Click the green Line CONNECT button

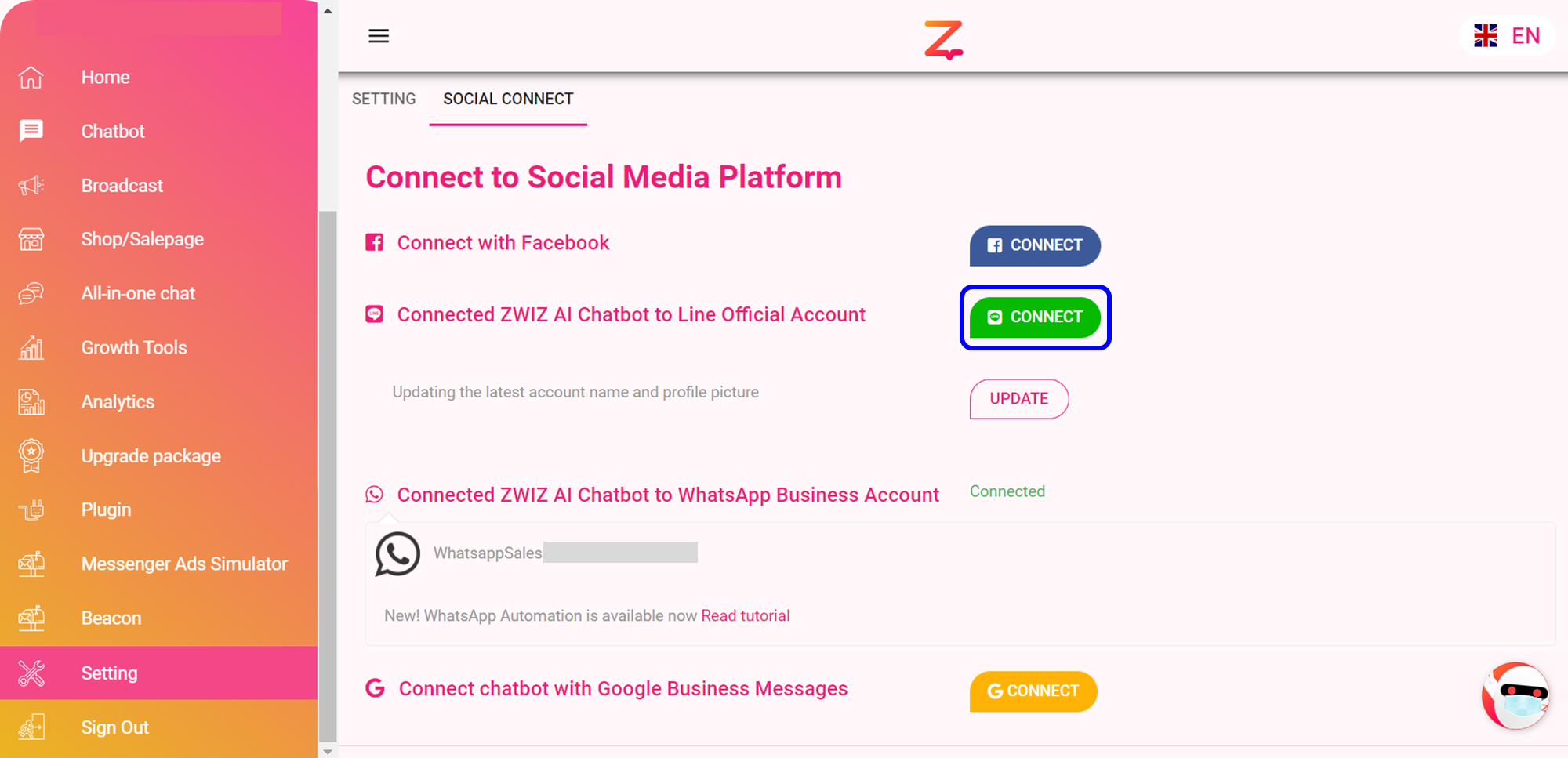pyautogui.click(x=1035, y=317)
